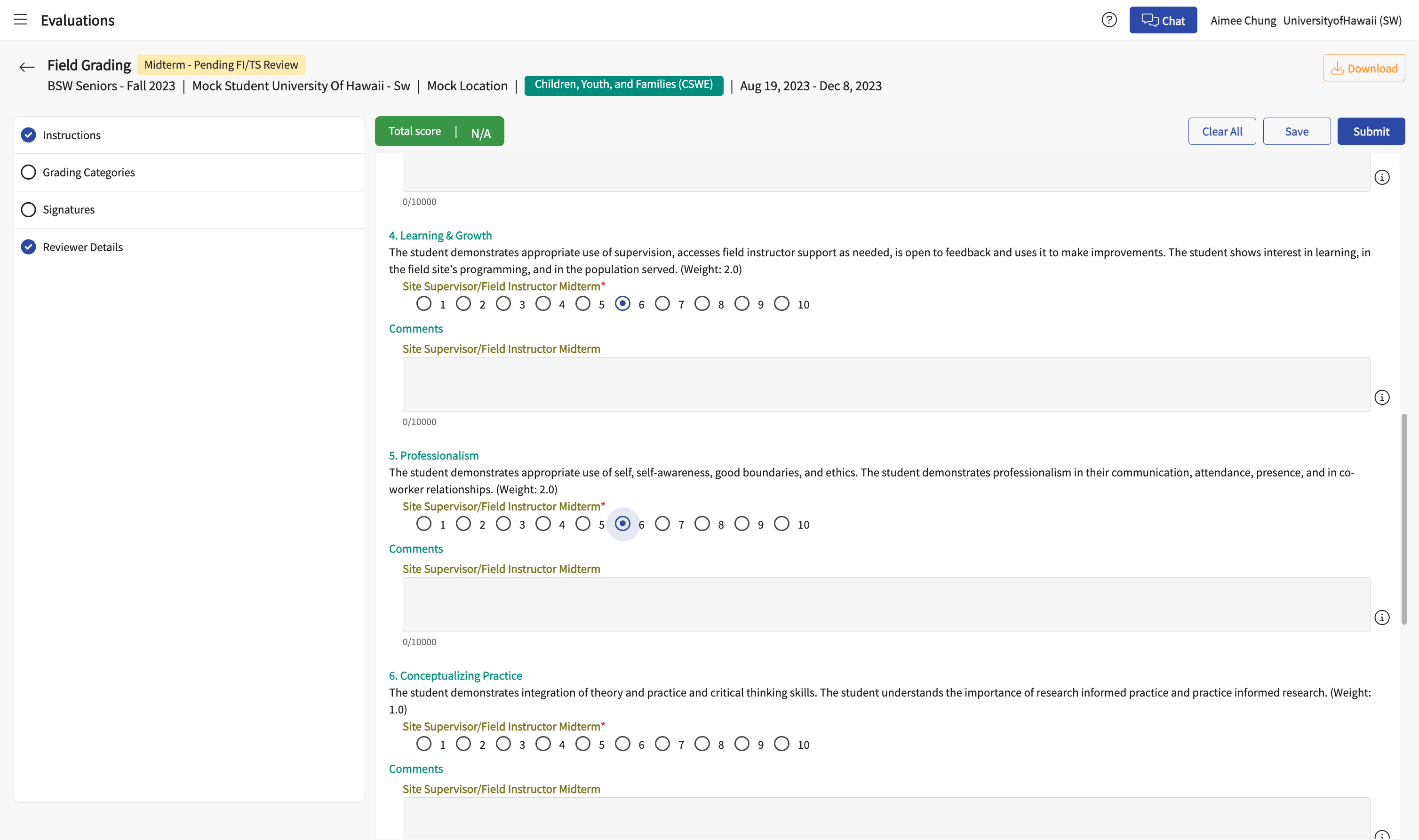Screen dimensions: 1419x840
Task: Click the 5. Professionalism heading
Action: pos(434,456)
